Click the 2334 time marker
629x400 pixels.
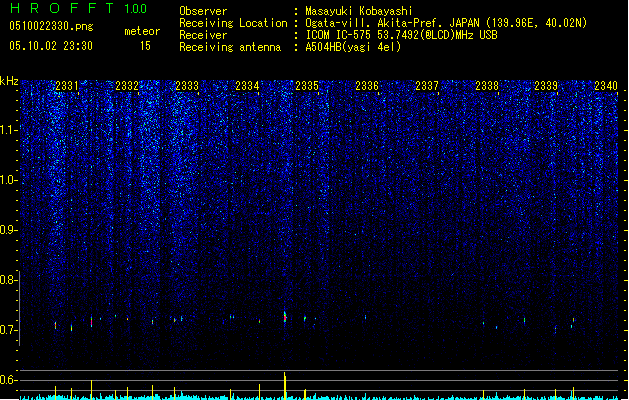[x=247, y=86]
